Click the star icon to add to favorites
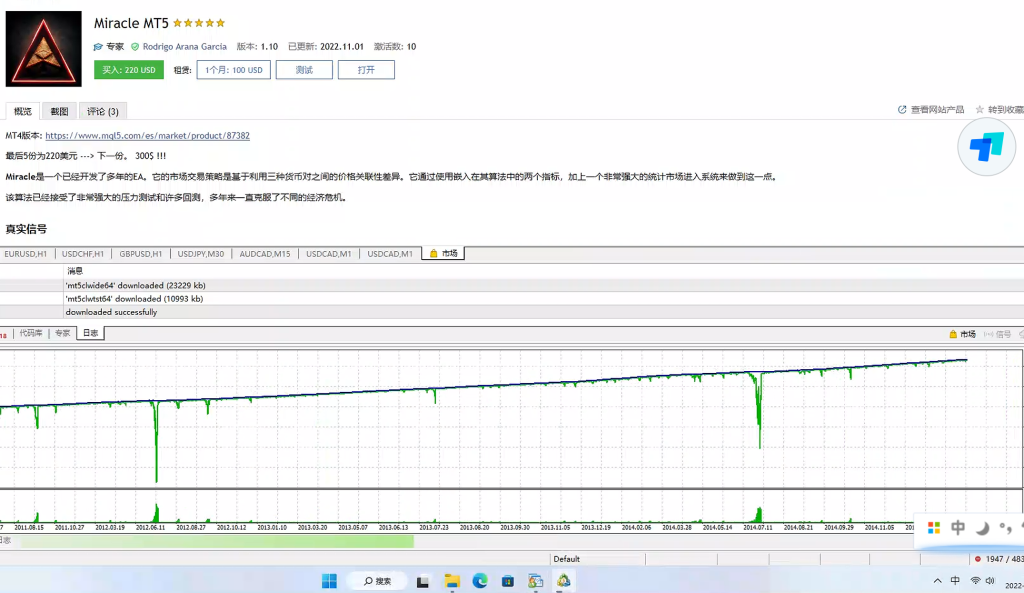 pyautogui.click(x=980, y=110)
